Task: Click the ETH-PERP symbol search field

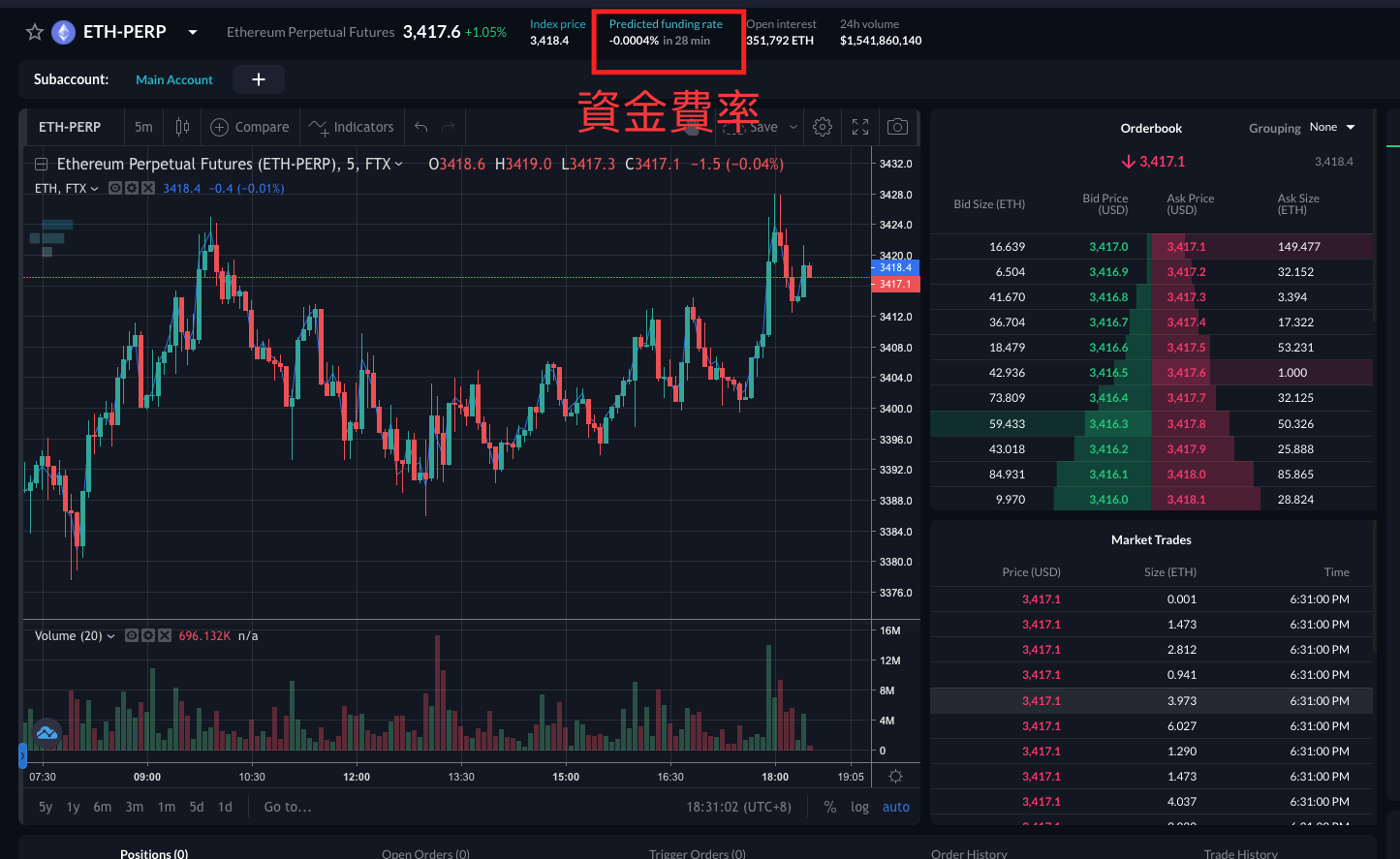Action: pos(70,127)
